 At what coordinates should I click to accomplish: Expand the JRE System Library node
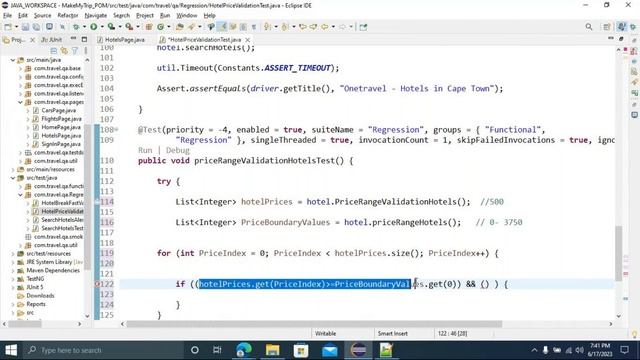coord(13,262)
